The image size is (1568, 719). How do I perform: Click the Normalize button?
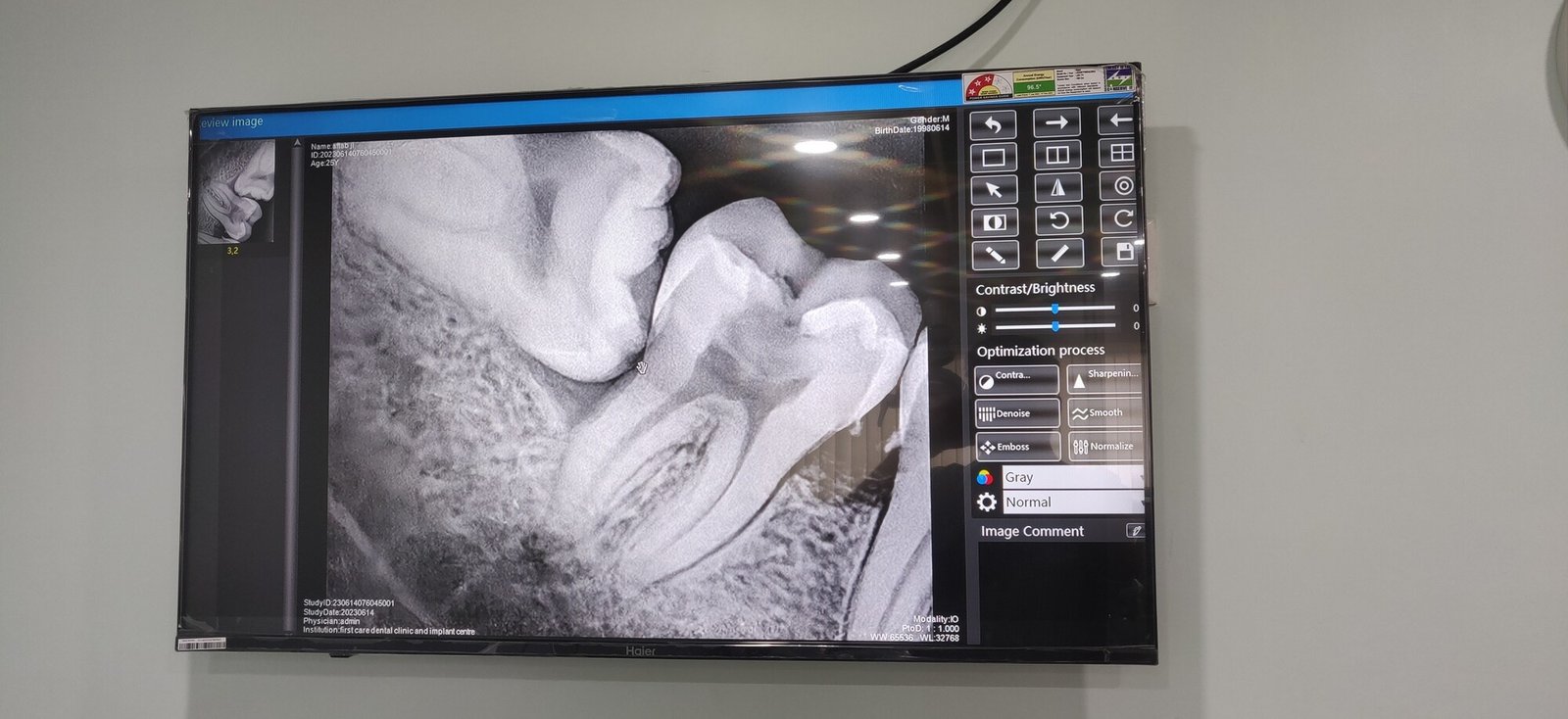tap(1105, 446)
